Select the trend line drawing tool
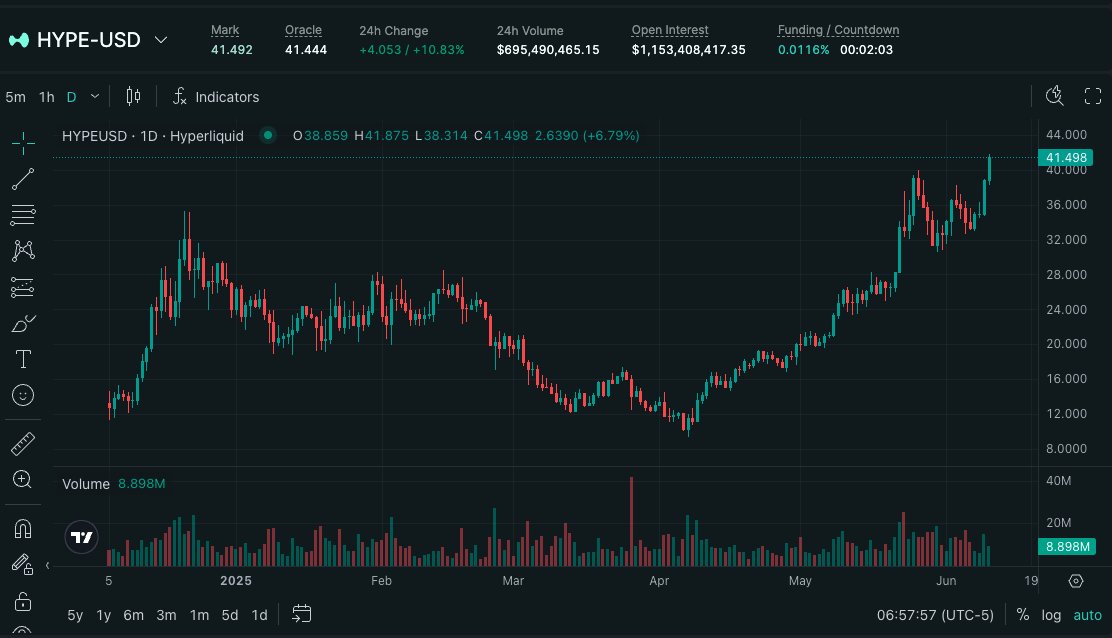 [x=23, y=179]
